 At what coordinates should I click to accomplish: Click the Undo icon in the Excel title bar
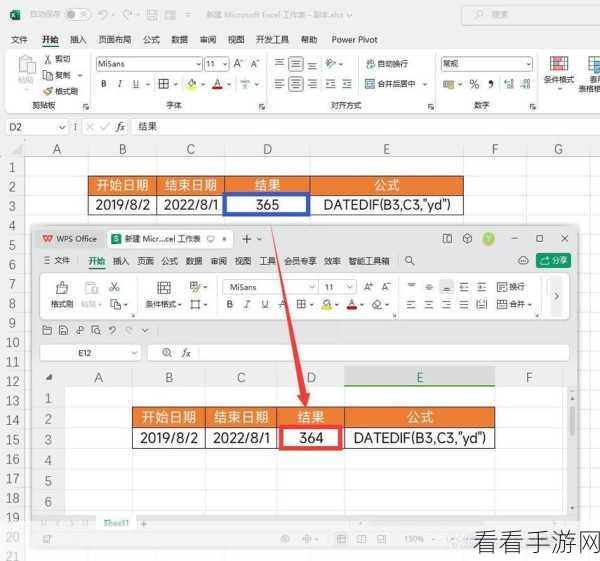pyautogui.click(x=103, y=15)
